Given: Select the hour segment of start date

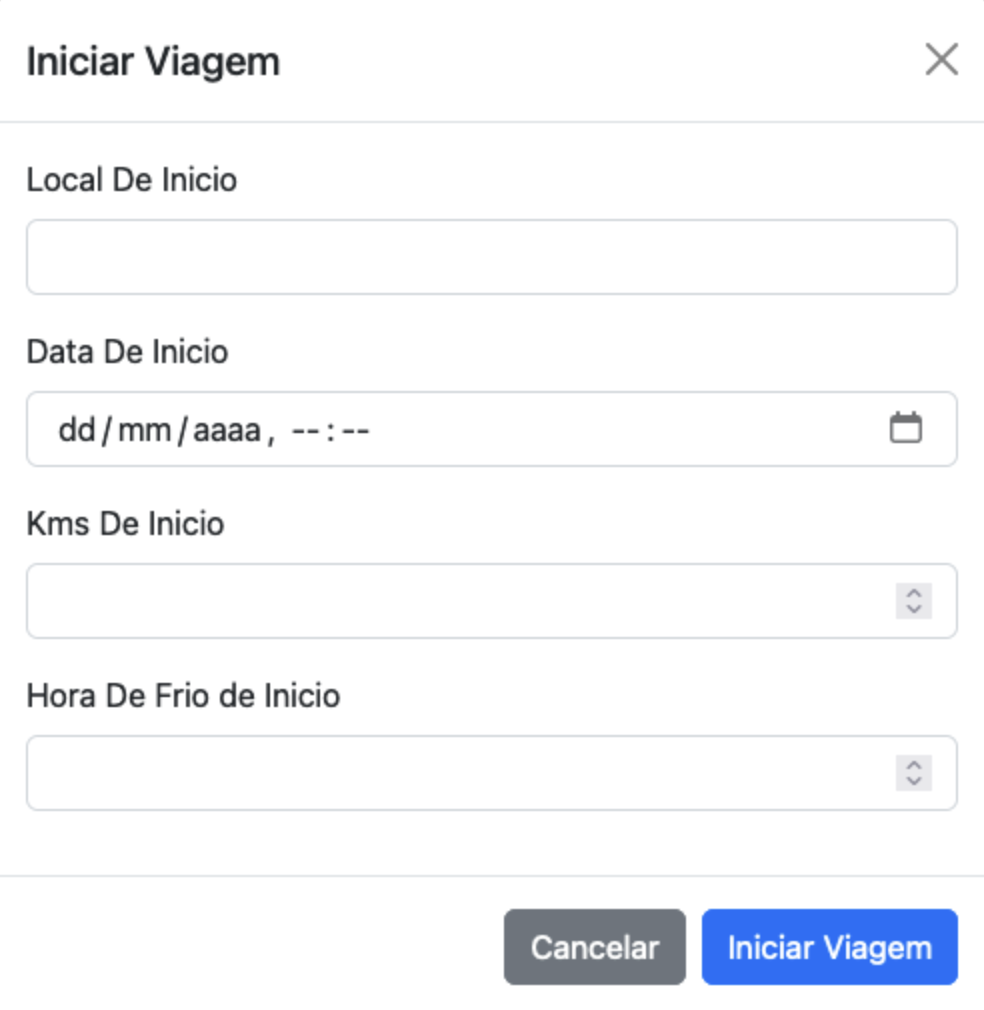Looking at the screenshot, I should [x=305, y=430].
